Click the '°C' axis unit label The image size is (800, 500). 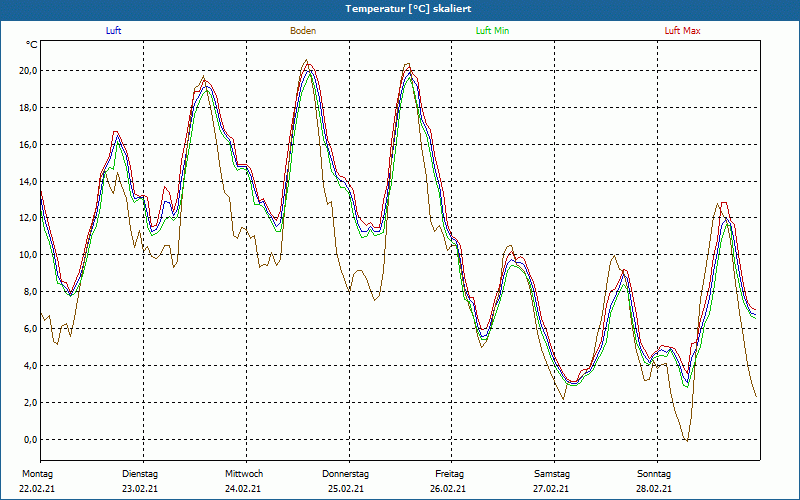click(x=32, y=45)
